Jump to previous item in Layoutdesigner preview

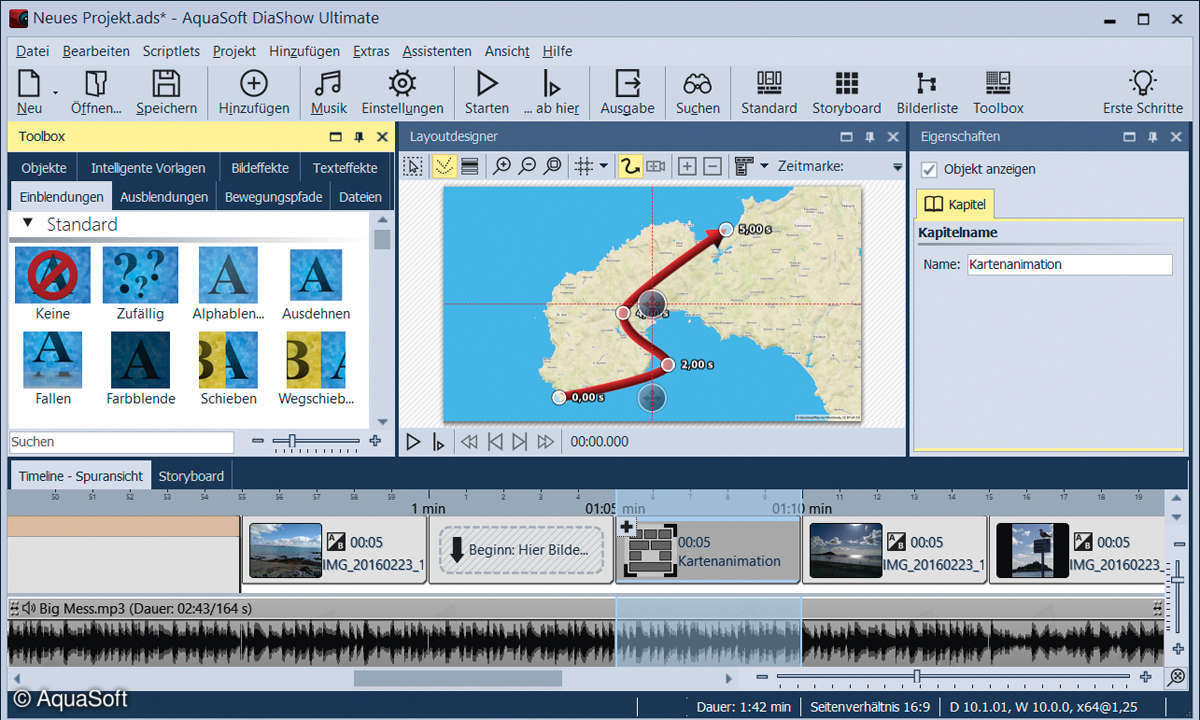click(x=494, y=441)
